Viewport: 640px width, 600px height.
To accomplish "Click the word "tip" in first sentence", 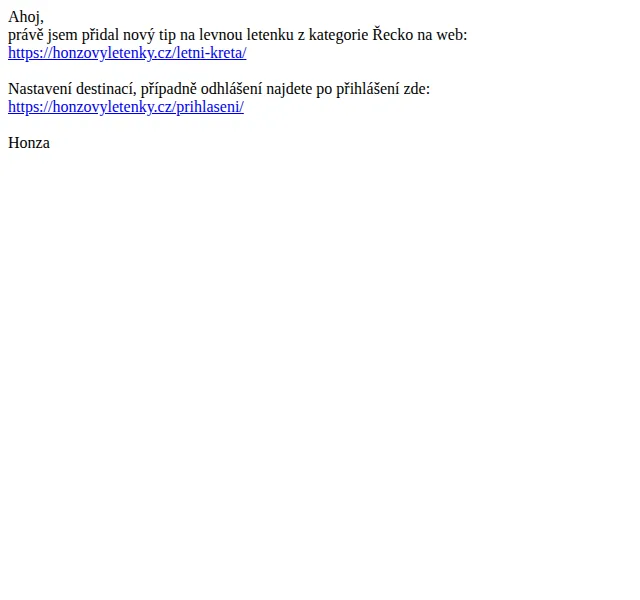I will point(167,36).
